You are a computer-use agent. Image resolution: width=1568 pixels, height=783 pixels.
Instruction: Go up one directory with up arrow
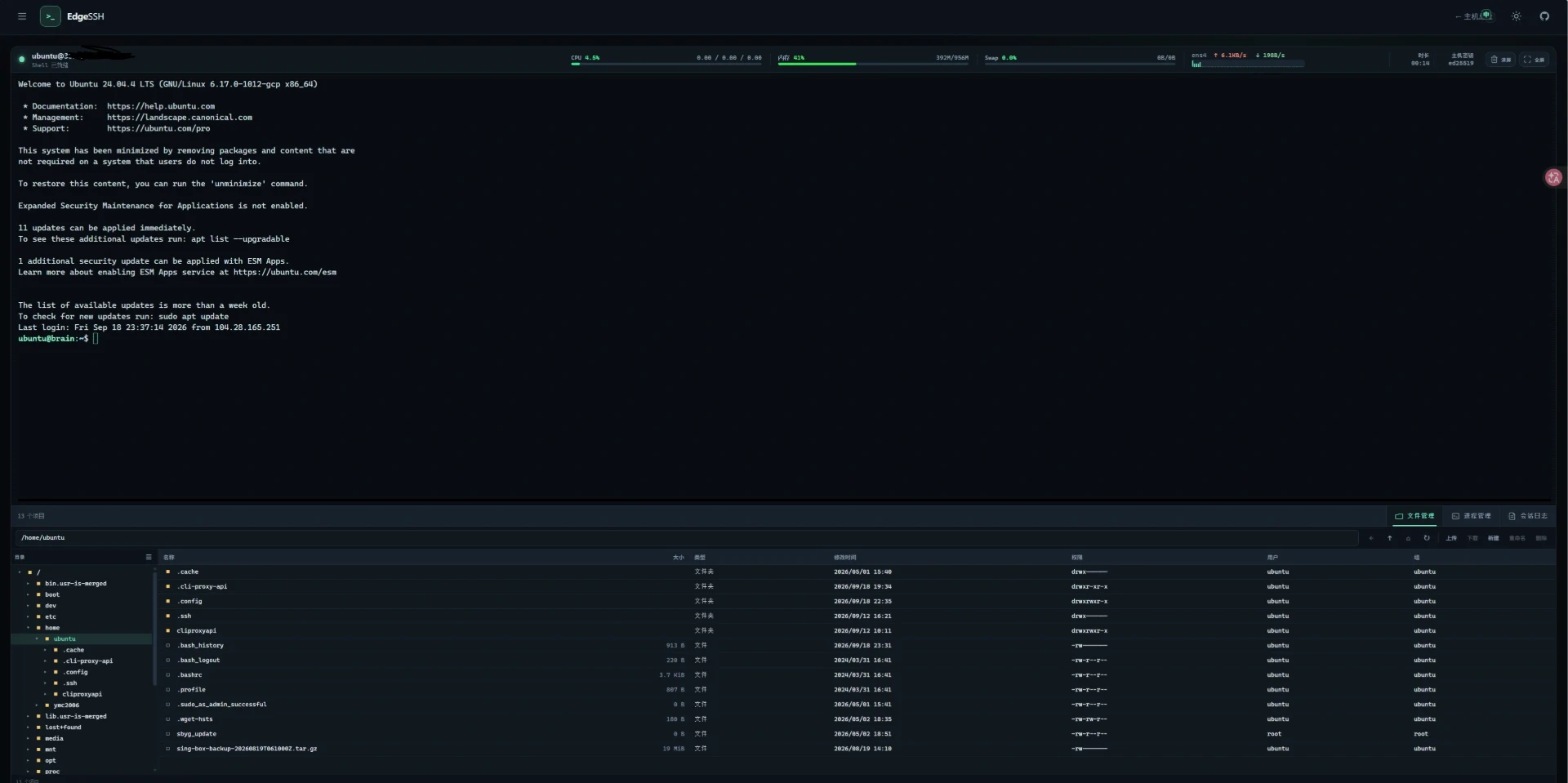tap(1389, 538)
